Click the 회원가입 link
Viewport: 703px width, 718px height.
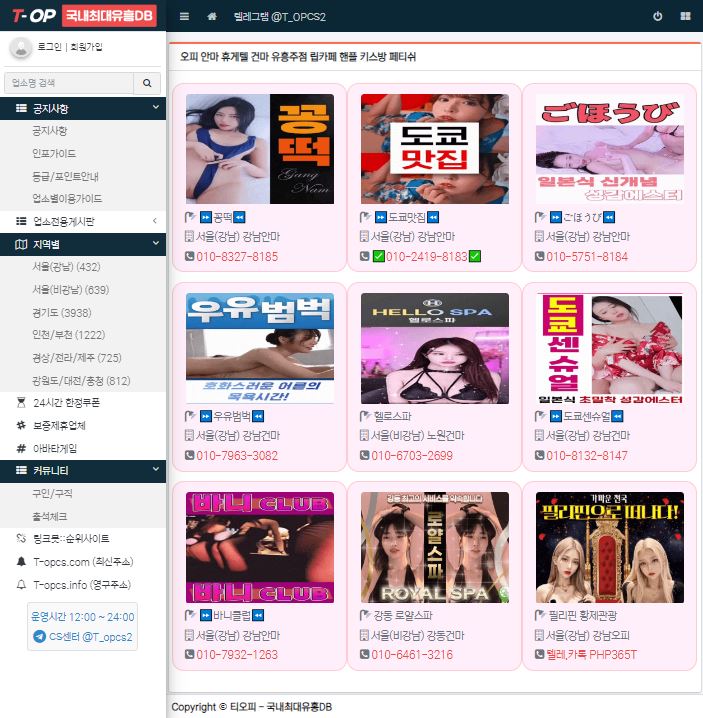(86, 47)
